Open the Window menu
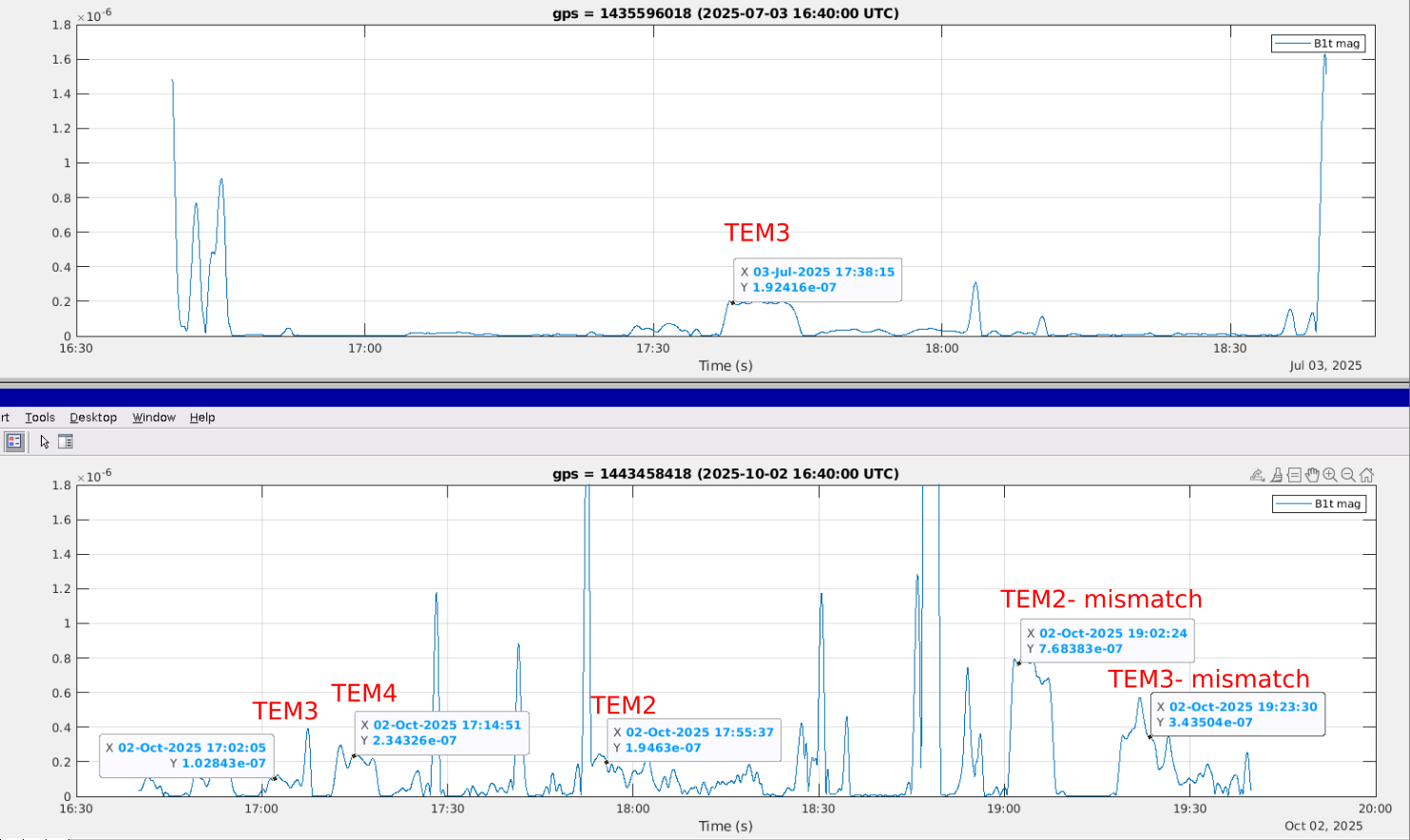Image resolution: width=1410 pixels, height=840 pixels. tap(154, 417)
